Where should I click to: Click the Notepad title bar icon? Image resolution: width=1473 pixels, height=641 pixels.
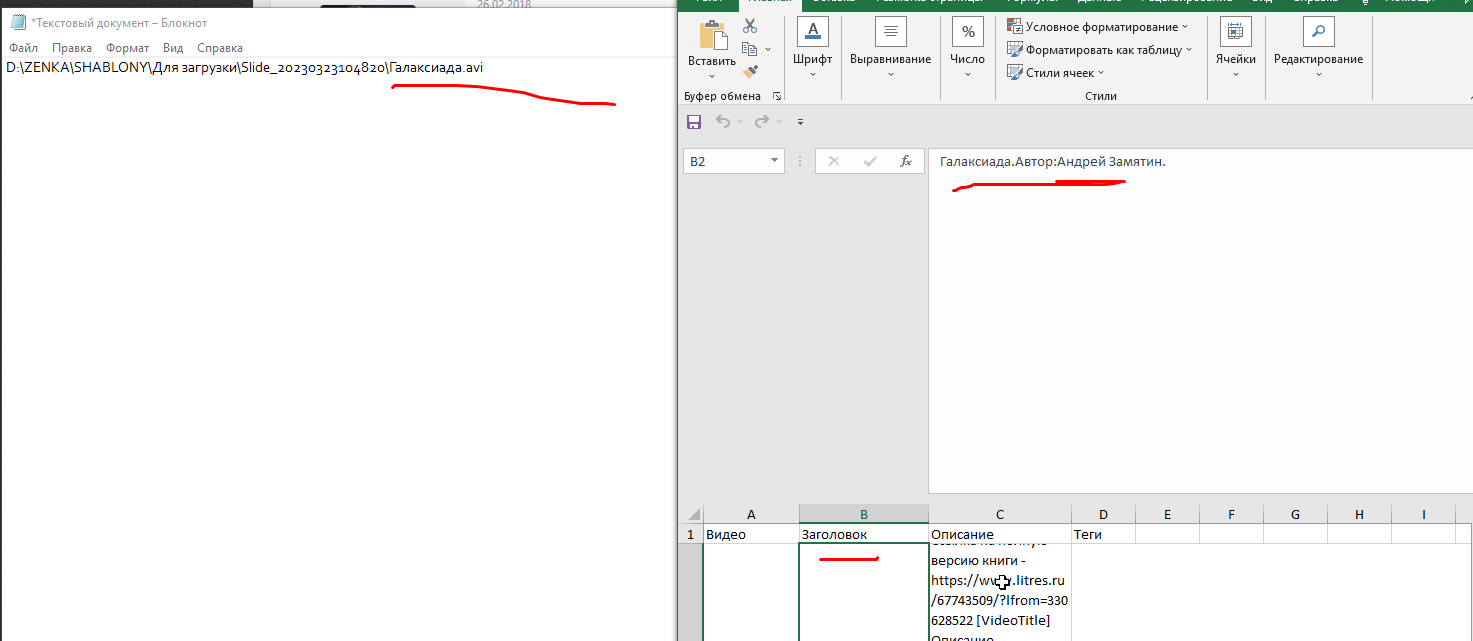pos(17,22)
